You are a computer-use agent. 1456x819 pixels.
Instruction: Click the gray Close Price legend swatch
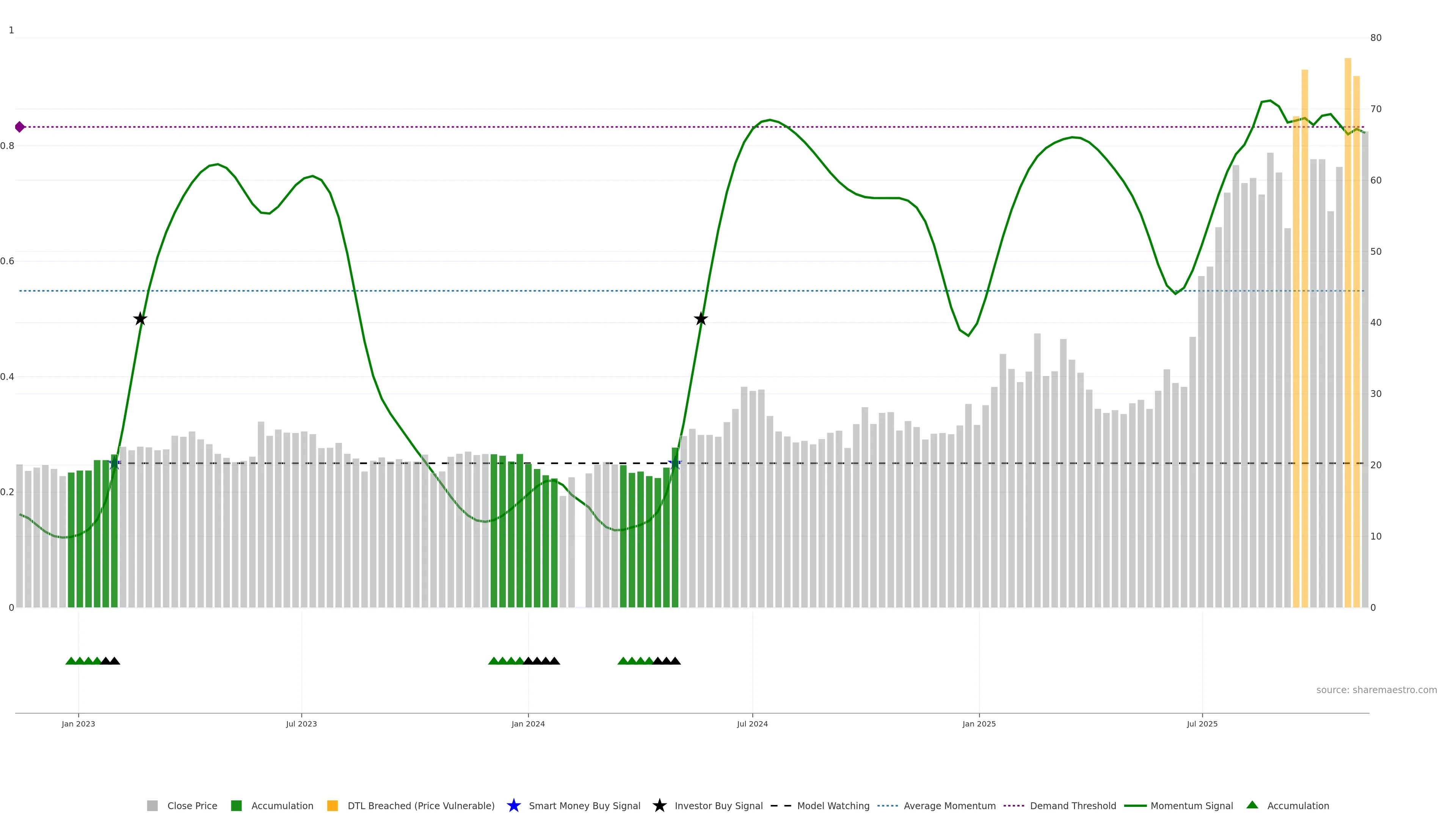pos(152,806)
